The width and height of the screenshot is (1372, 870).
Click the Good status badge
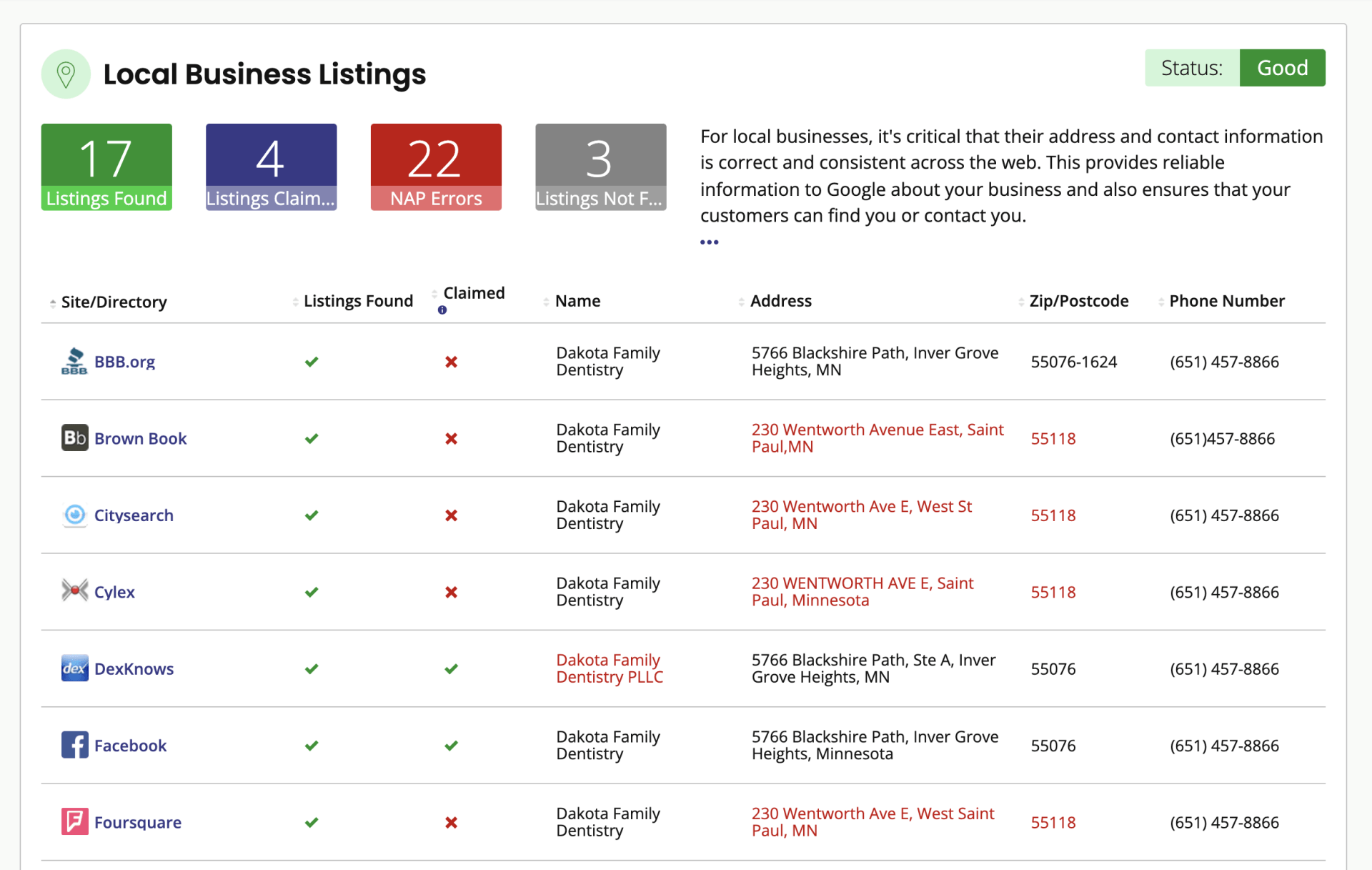pyautogui.click(x=1282, y=68)
